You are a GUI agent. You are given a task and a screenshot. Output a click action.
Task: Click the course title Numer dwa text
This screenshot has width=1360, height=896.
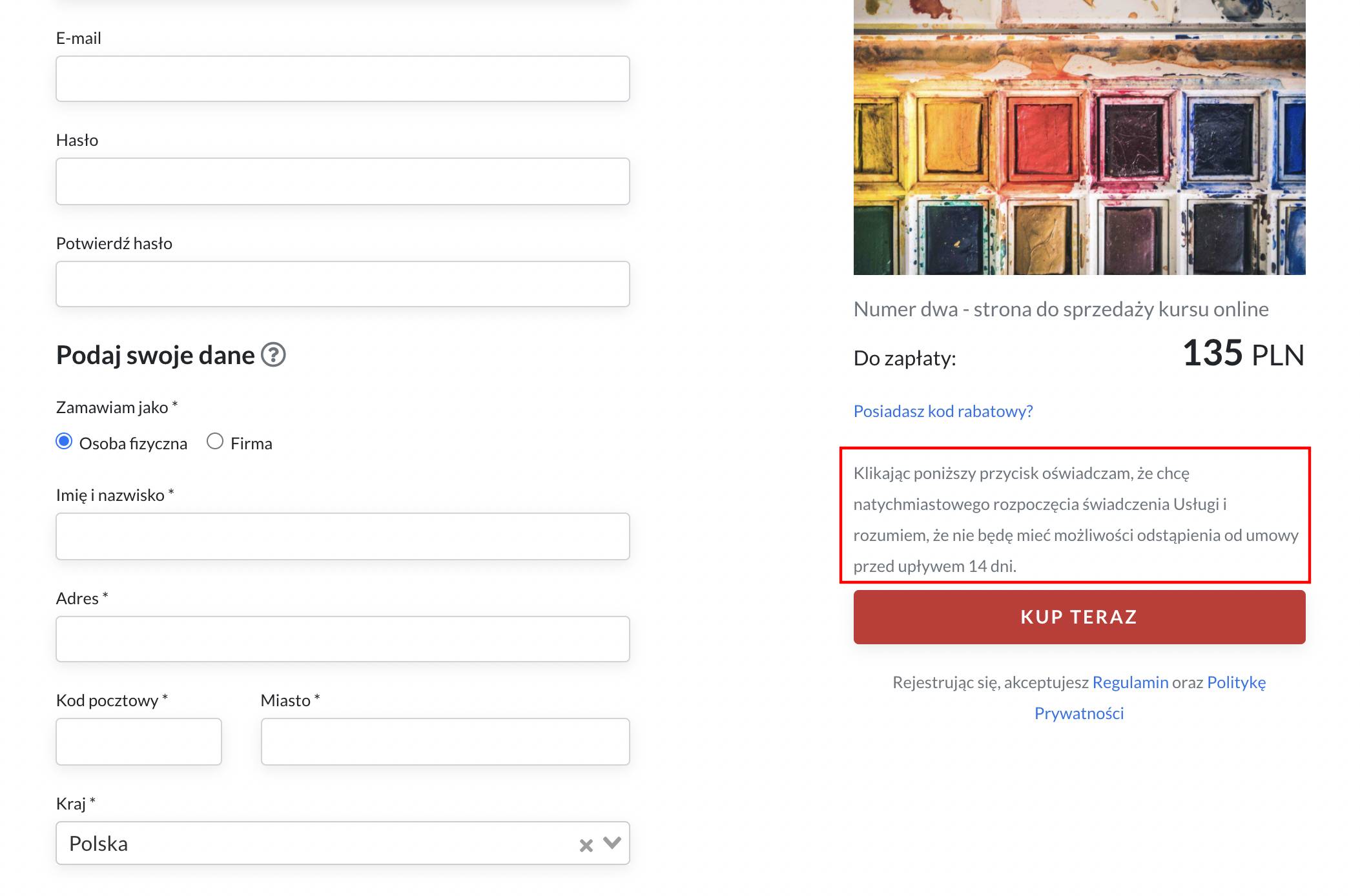pyautogui.click(x=1061, y=309)
